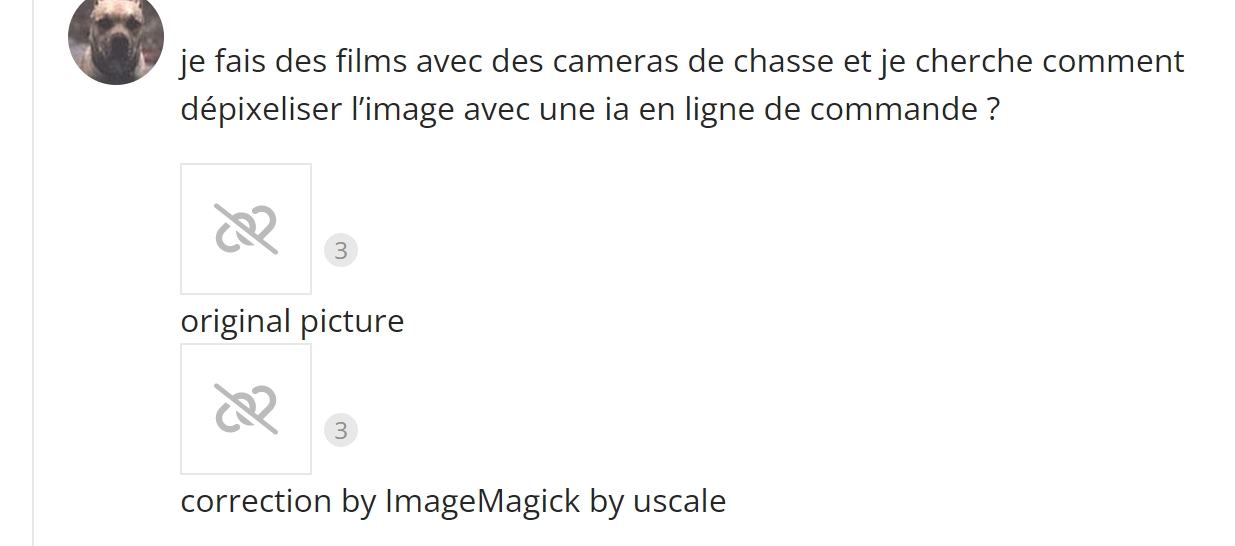Open the broken image above "original picture"
The width and height of the screenshot is (1235, 546).
246,229
